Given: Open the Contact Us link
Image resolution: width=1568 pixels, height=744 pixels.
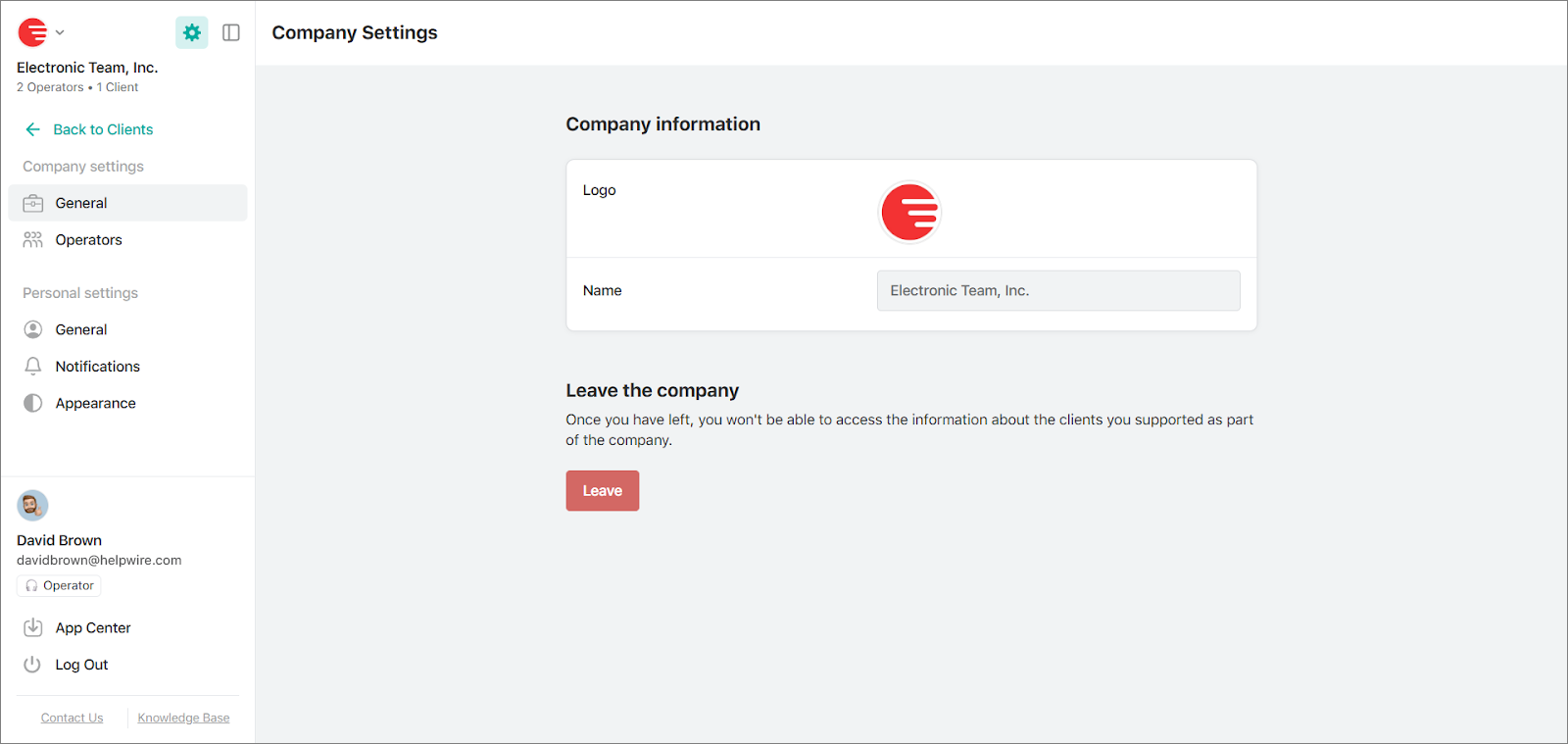Looking at the screenshot, I should [x=72, y=717].
